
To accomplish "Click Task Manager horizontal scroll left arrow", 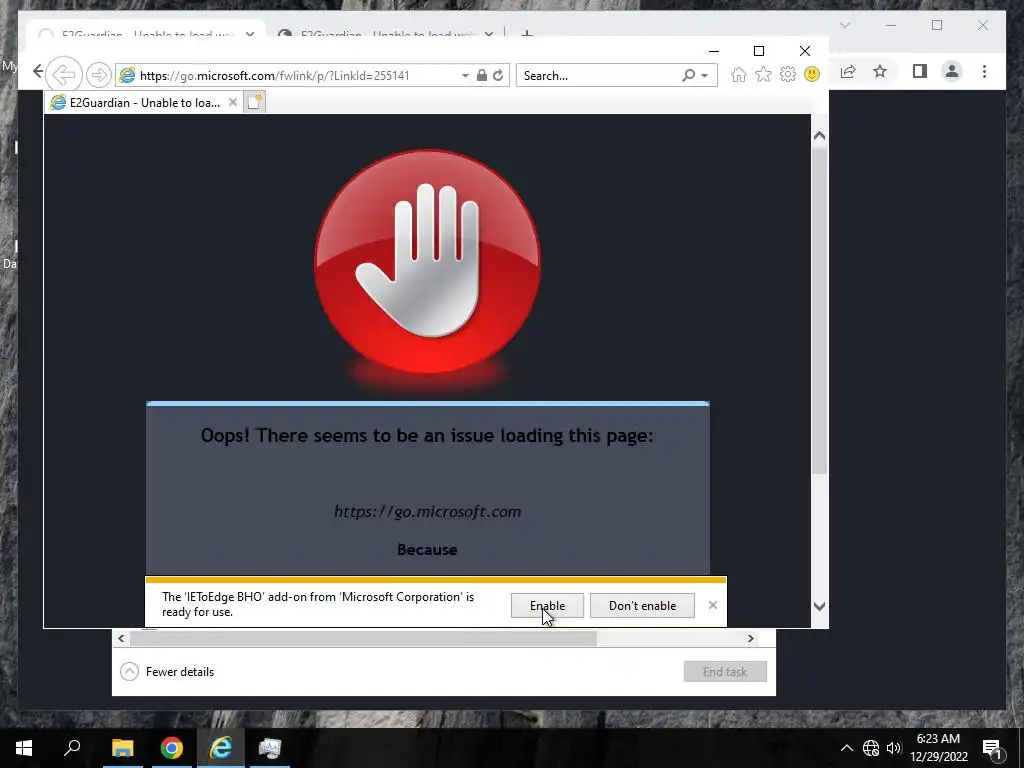I will [121, 638].
